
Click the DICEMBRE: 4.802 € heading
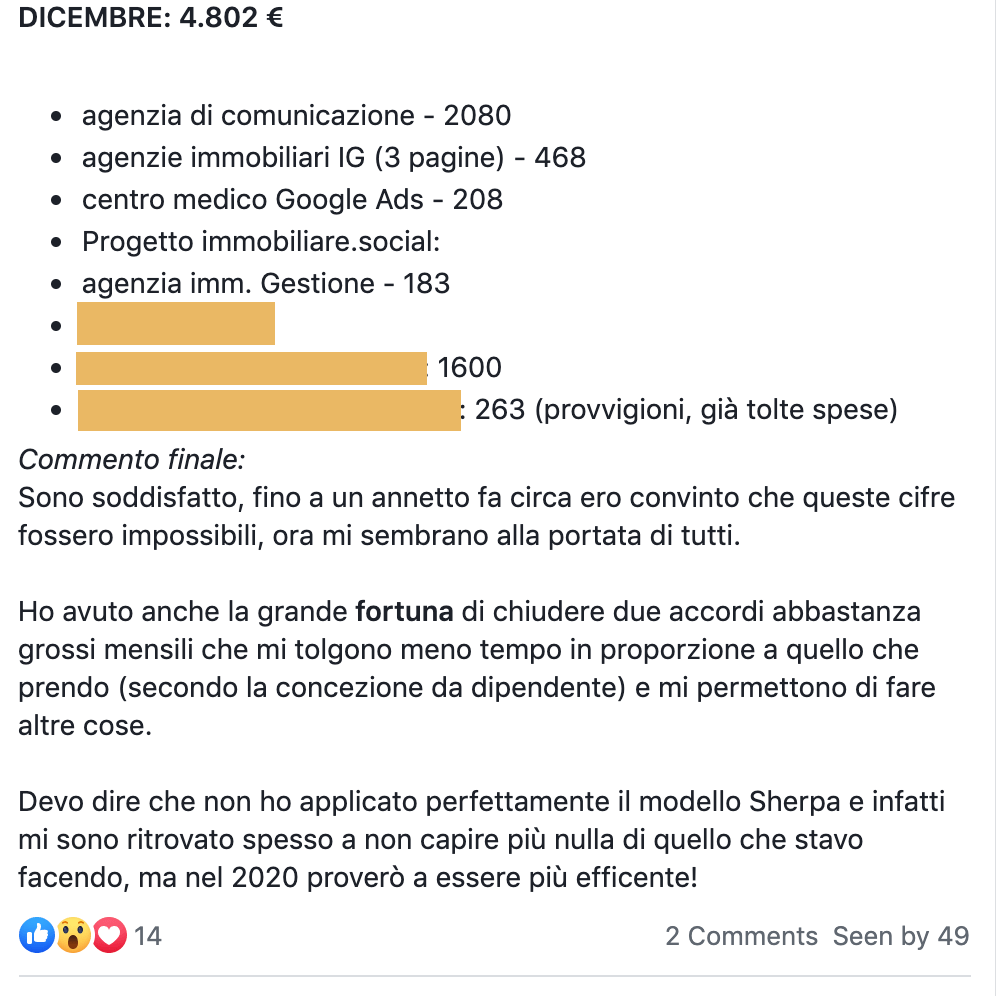click(x=151, y=17)
